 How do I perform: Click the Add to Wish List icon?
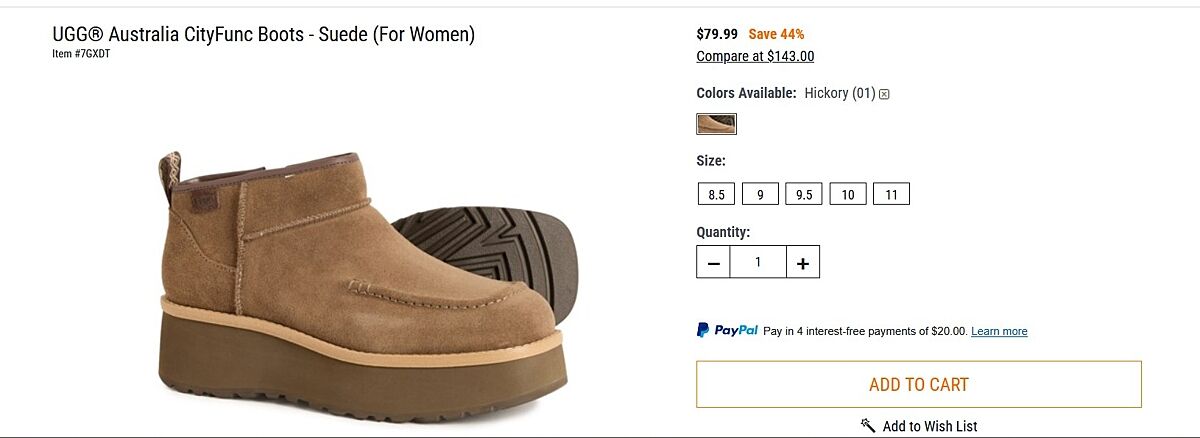tap(867, 425)
